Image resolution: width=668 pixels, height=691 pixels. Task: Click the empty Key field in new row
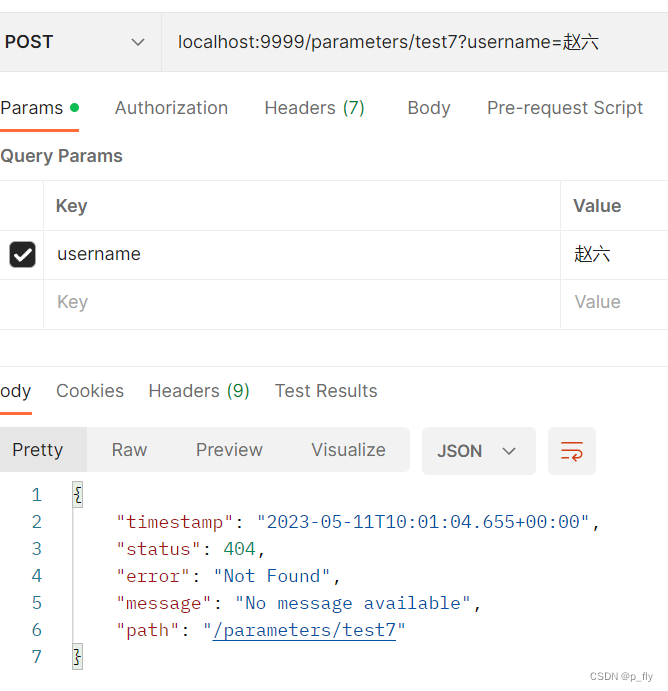(x=300, y=302)
